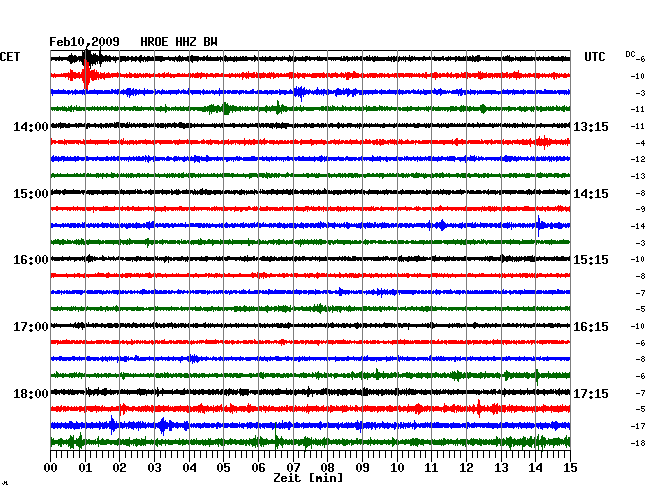
Task: Click the 16:15 UTC time label
Action: [591, 327]
